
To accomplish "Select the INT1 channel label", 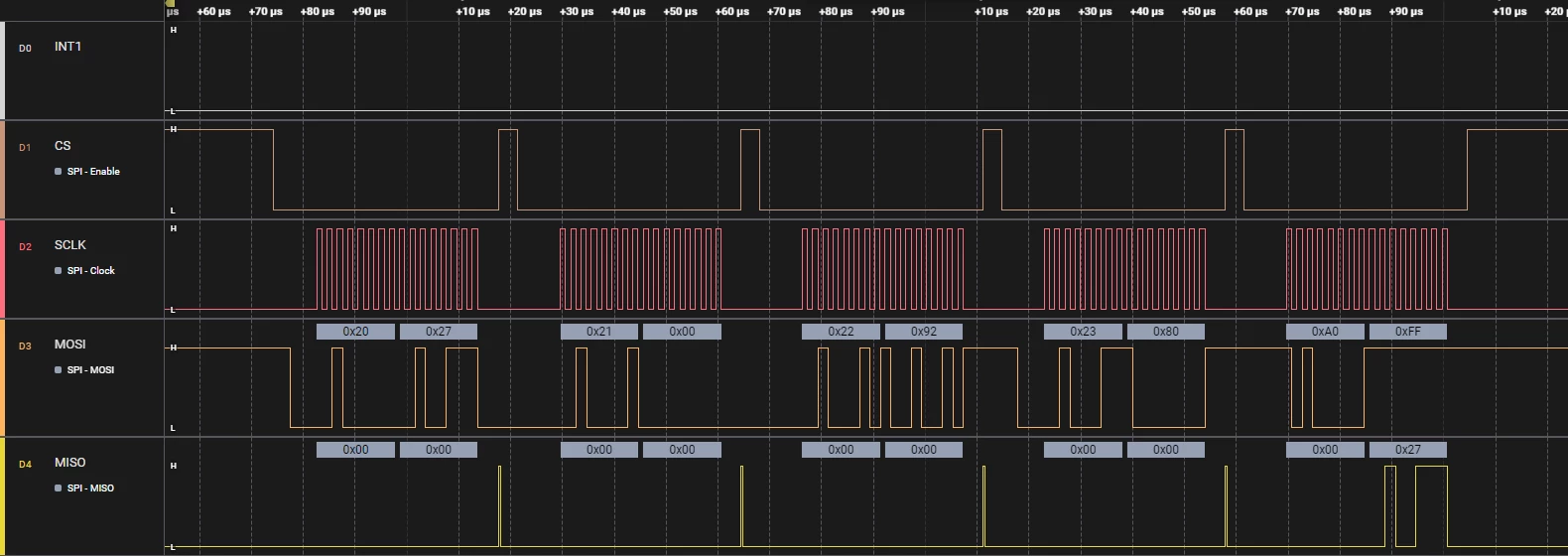I will point(67,47).
